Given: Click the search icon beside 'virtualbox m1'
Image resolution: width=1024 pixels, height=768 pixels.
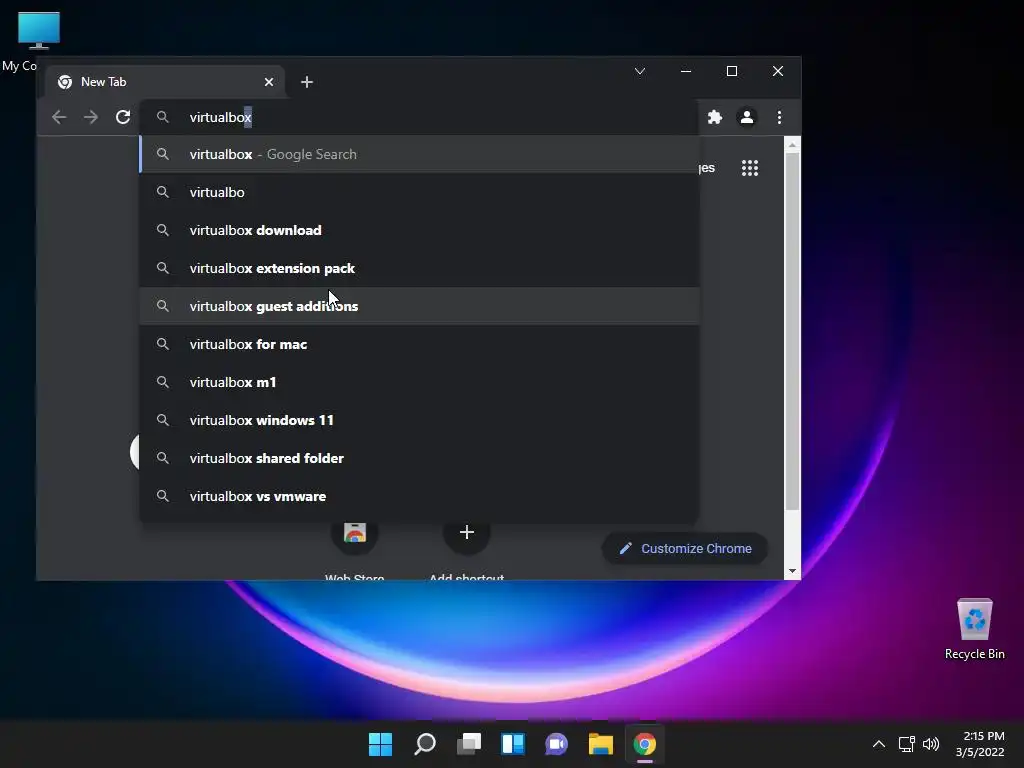Looking at the screenshot, I should click(x=163, y=382).
